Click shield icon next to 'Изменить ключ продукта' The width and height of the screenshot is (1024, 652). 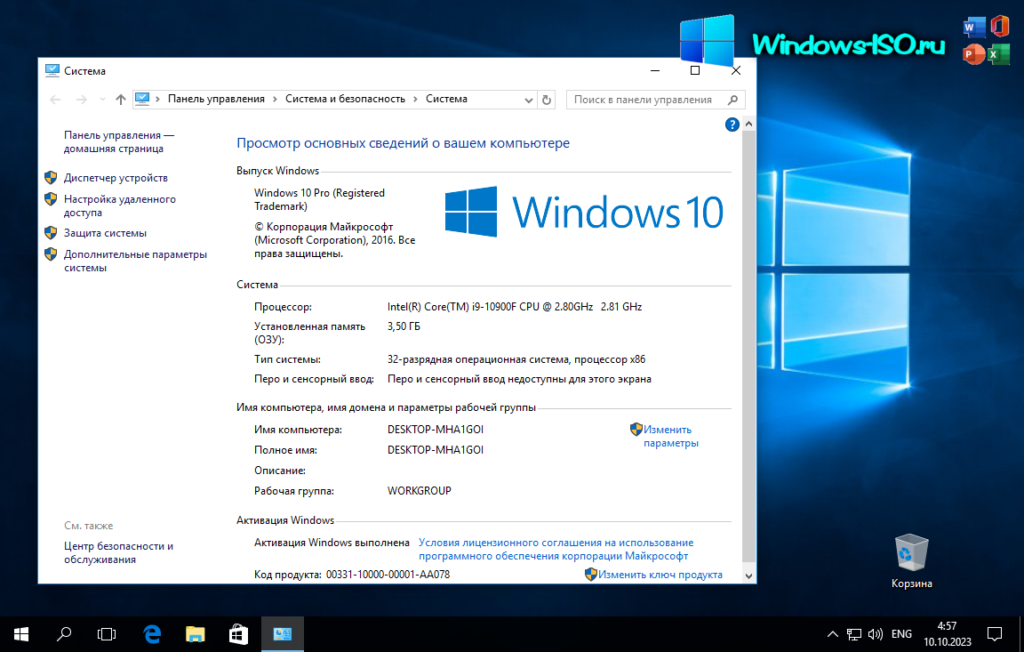pyautogui.click(x=590, y=574)
